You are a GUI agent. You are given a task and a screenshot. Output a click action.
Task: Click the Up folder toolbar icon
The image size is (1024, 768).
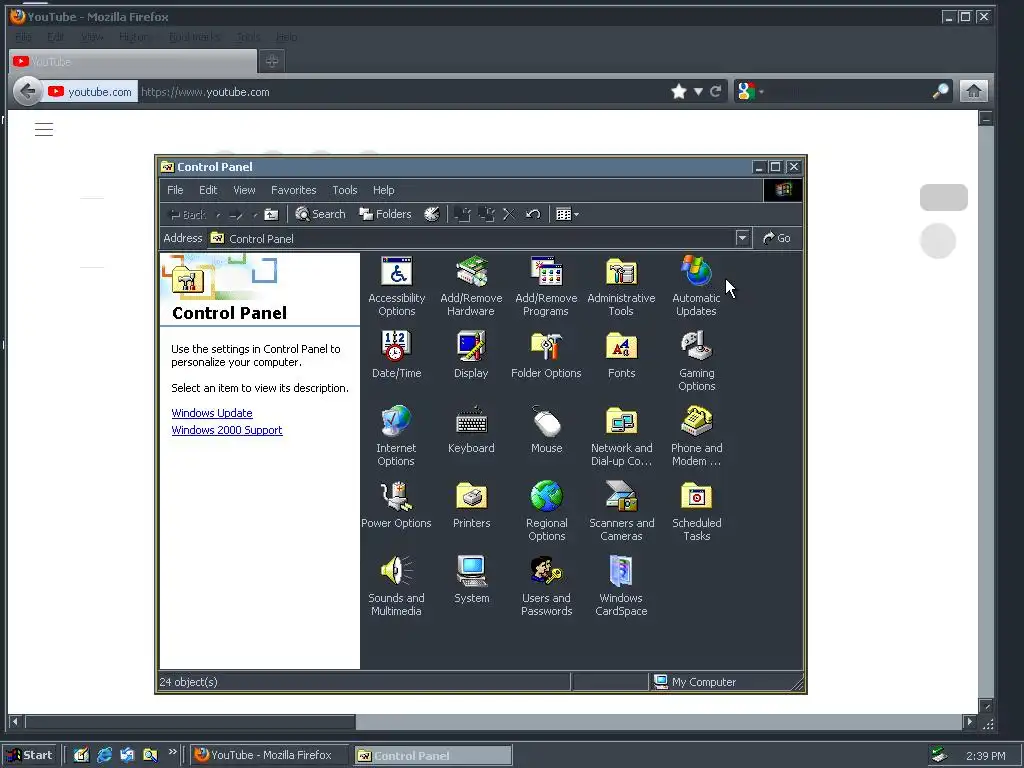pyautogui.click(x=271, y=214)
